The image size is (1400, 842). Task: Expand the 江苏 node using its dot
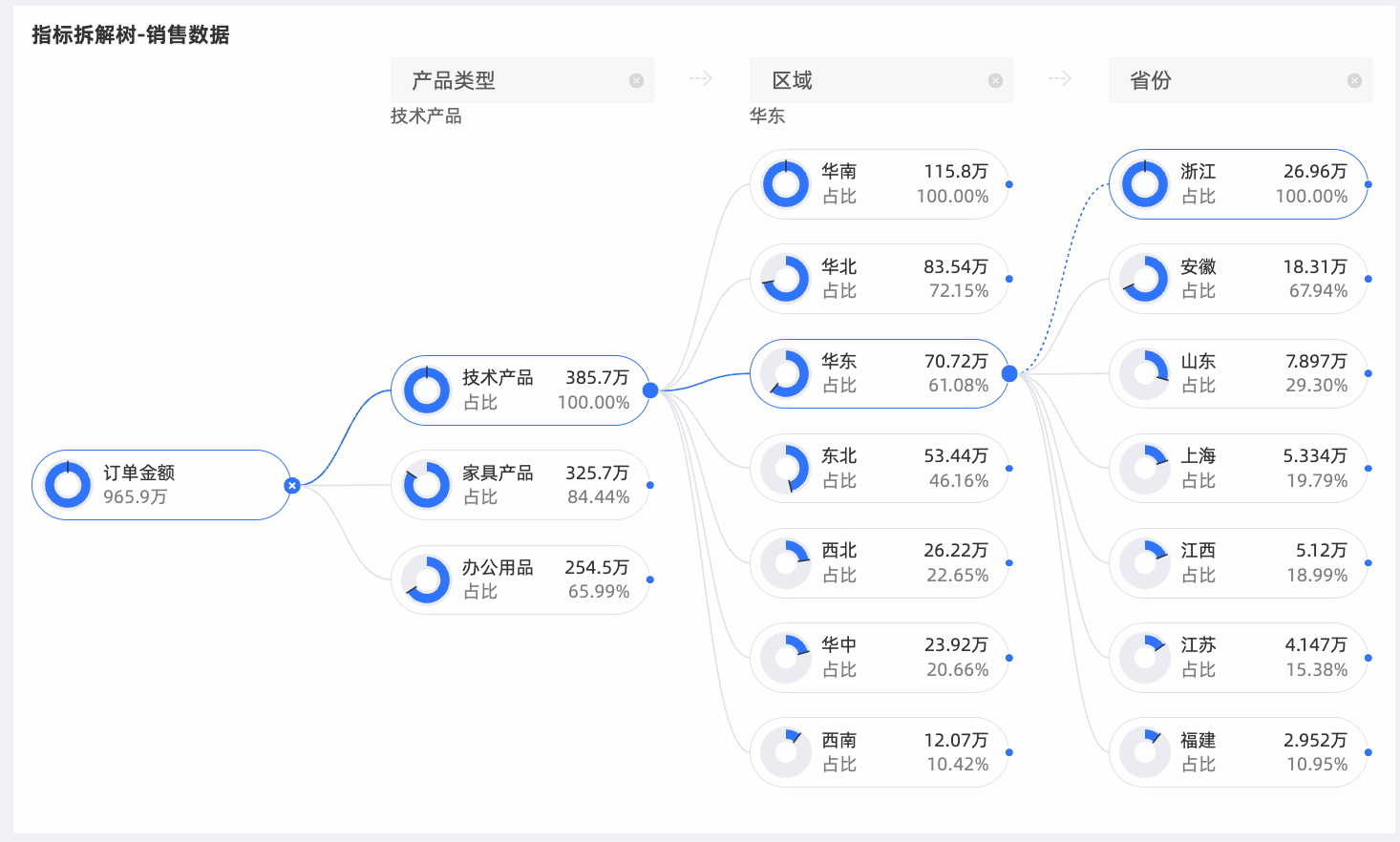click(x=1368, y=658)
